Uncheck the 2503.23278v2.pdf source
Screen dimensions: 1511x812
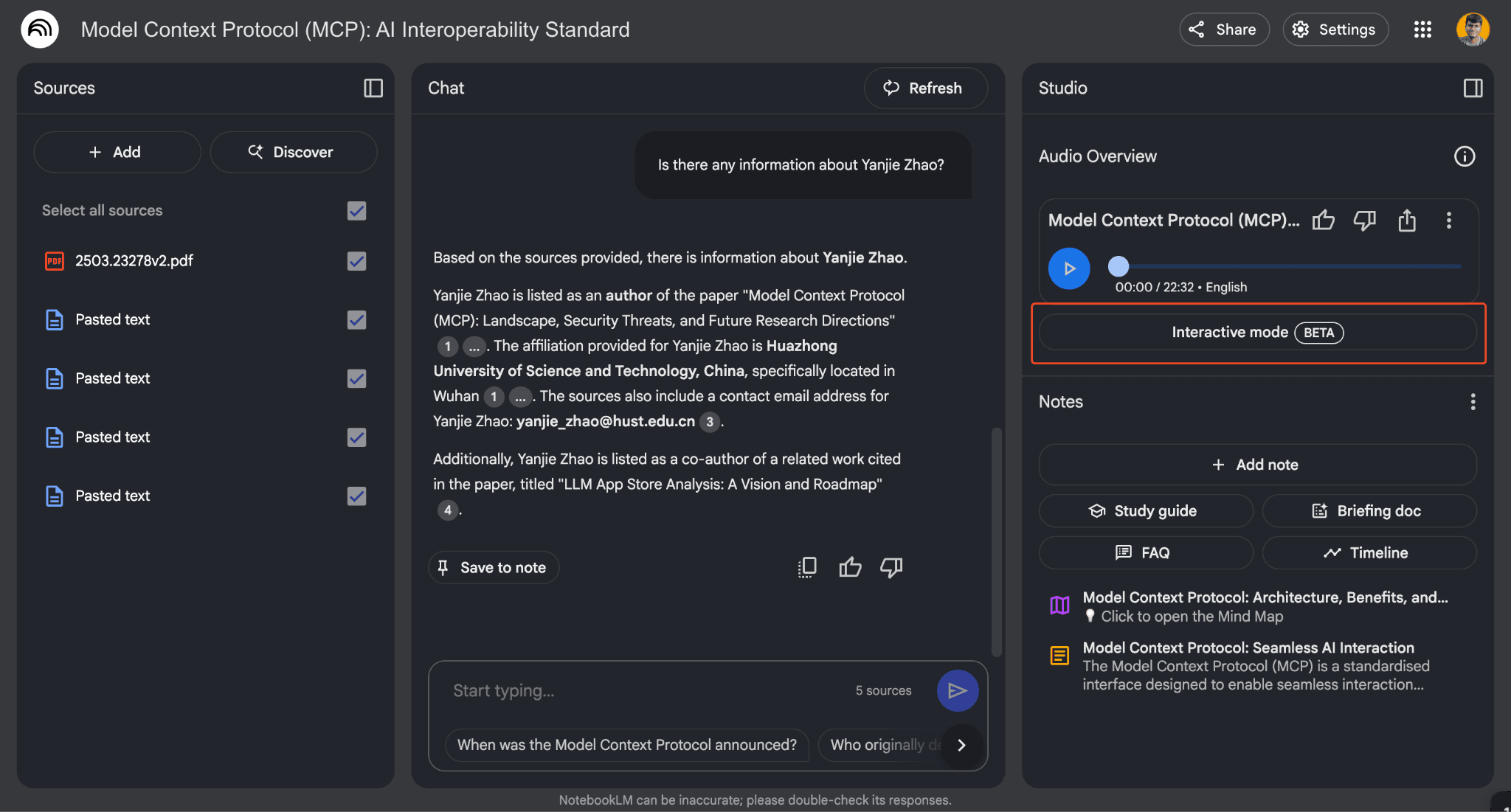(356, 261)
